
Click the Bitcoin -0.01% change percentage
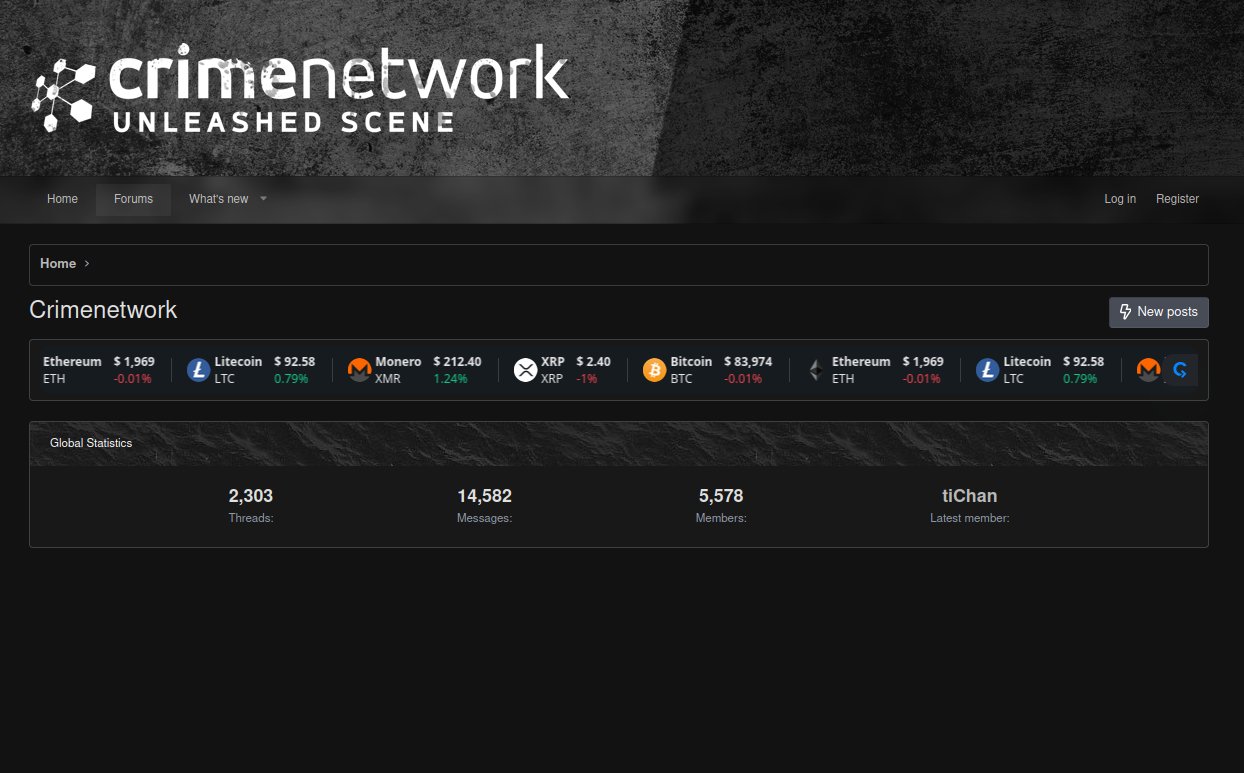tap(743, 379)
